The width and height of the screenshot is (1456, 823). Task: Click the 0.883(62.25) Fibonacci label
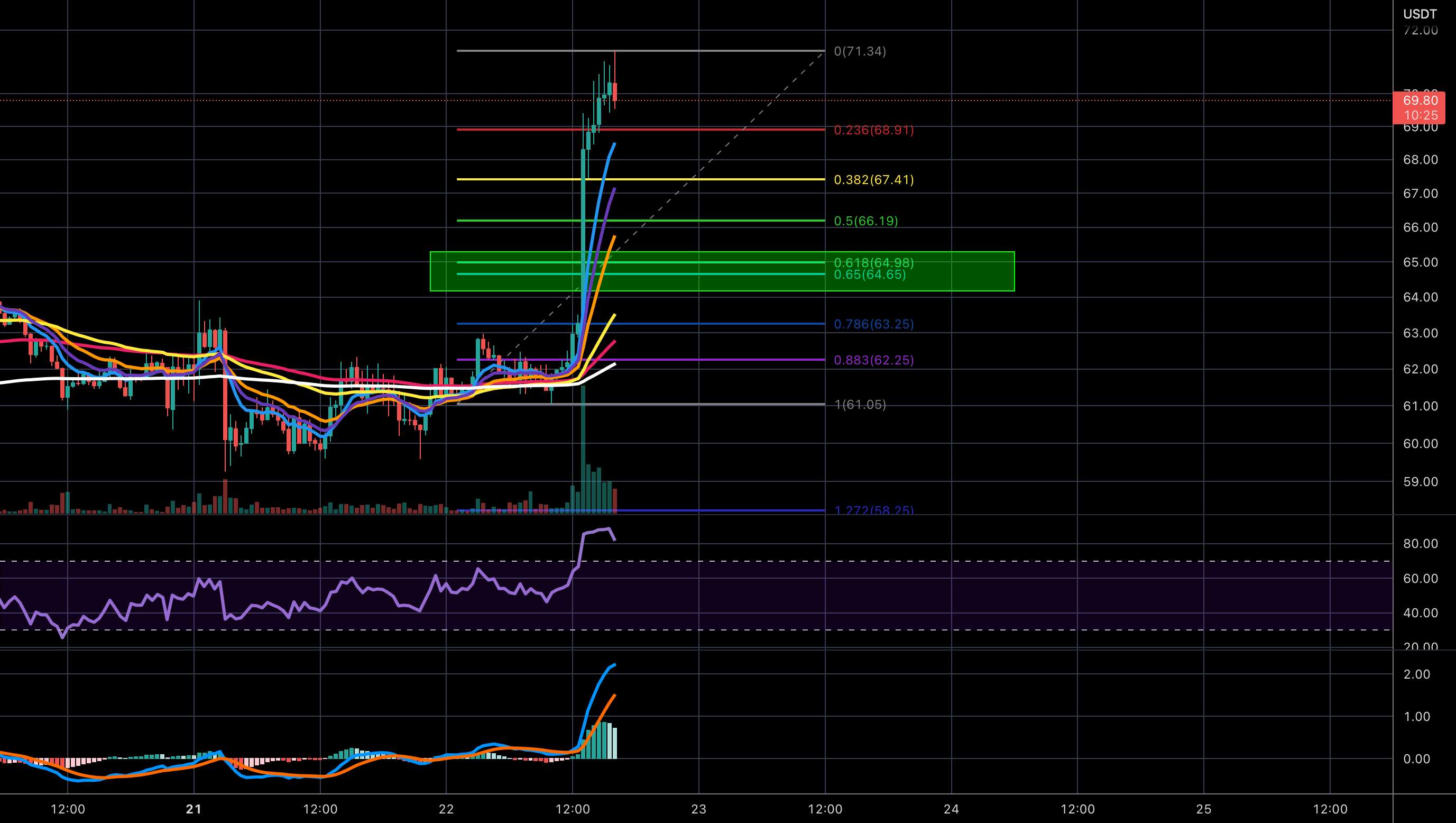873,360
